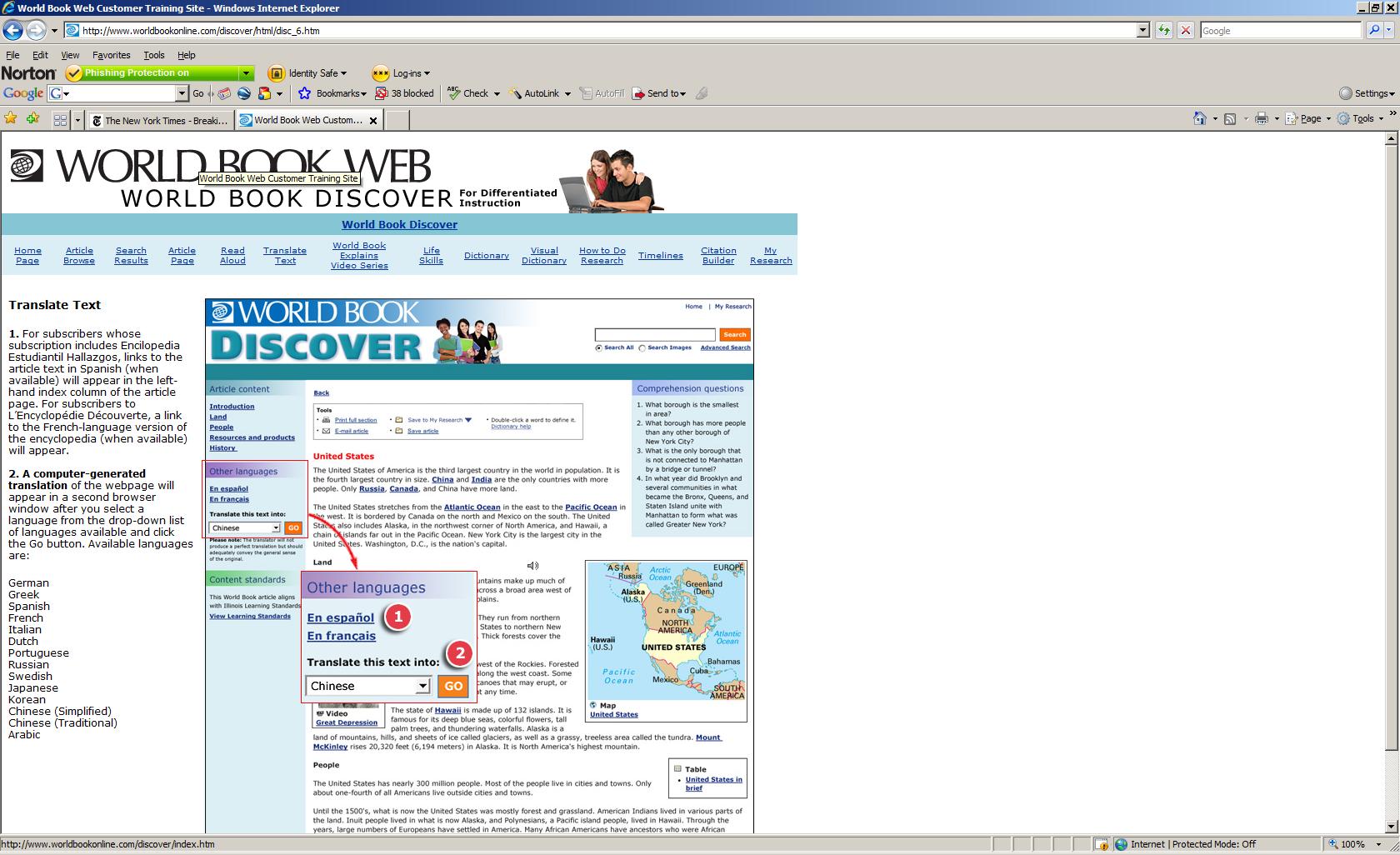Click in the Google search input field
The image size is (1400, 855).
1281,31
